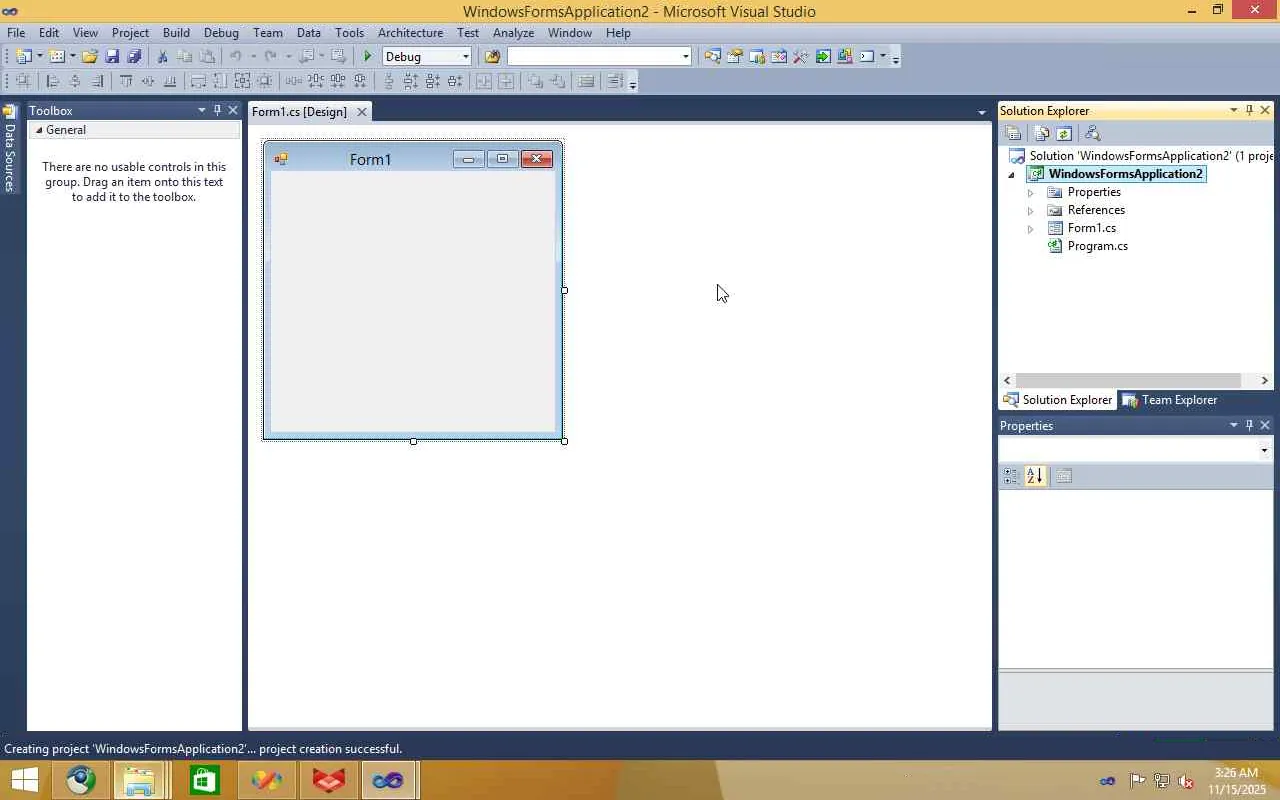
Task: Open the Debug configuration dropdown
Action: pos(465,57)
